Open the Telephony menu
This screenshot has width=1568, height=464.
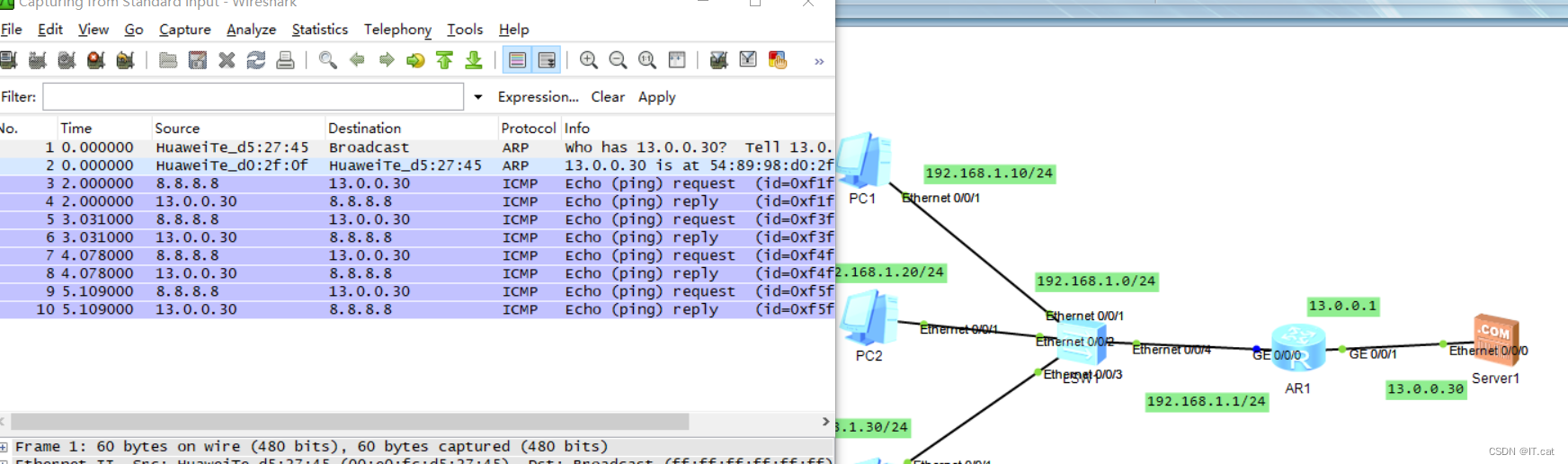click(x=397, y=30)
